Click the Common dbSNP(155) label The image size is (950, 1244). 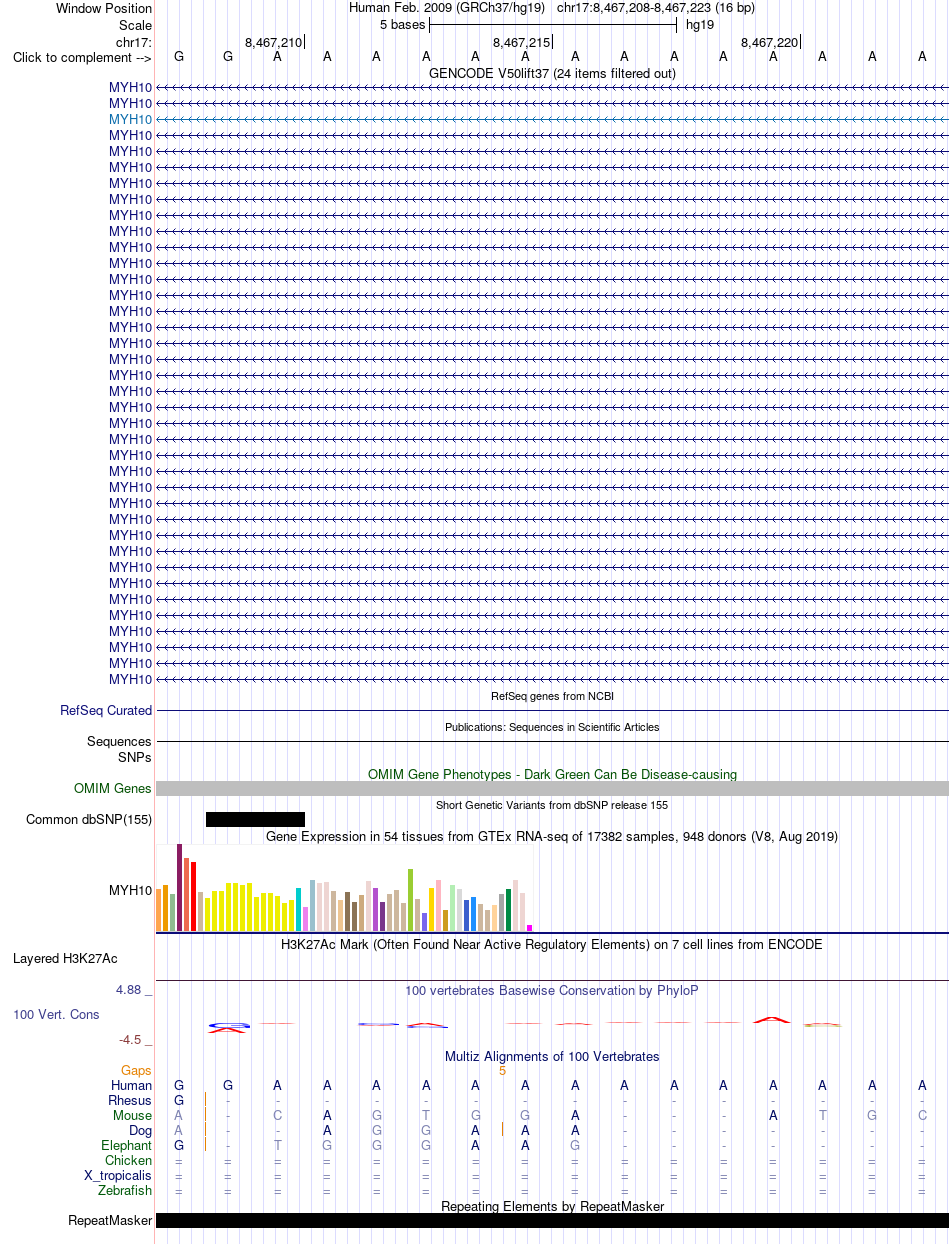[x=89, y=819]
